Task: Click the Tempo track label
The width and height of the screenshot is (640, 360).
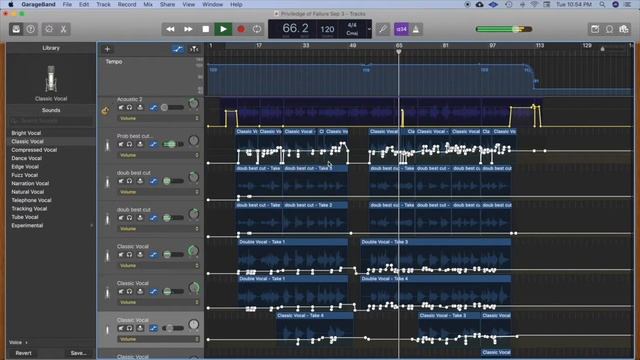Action: (x=114, y=62)
